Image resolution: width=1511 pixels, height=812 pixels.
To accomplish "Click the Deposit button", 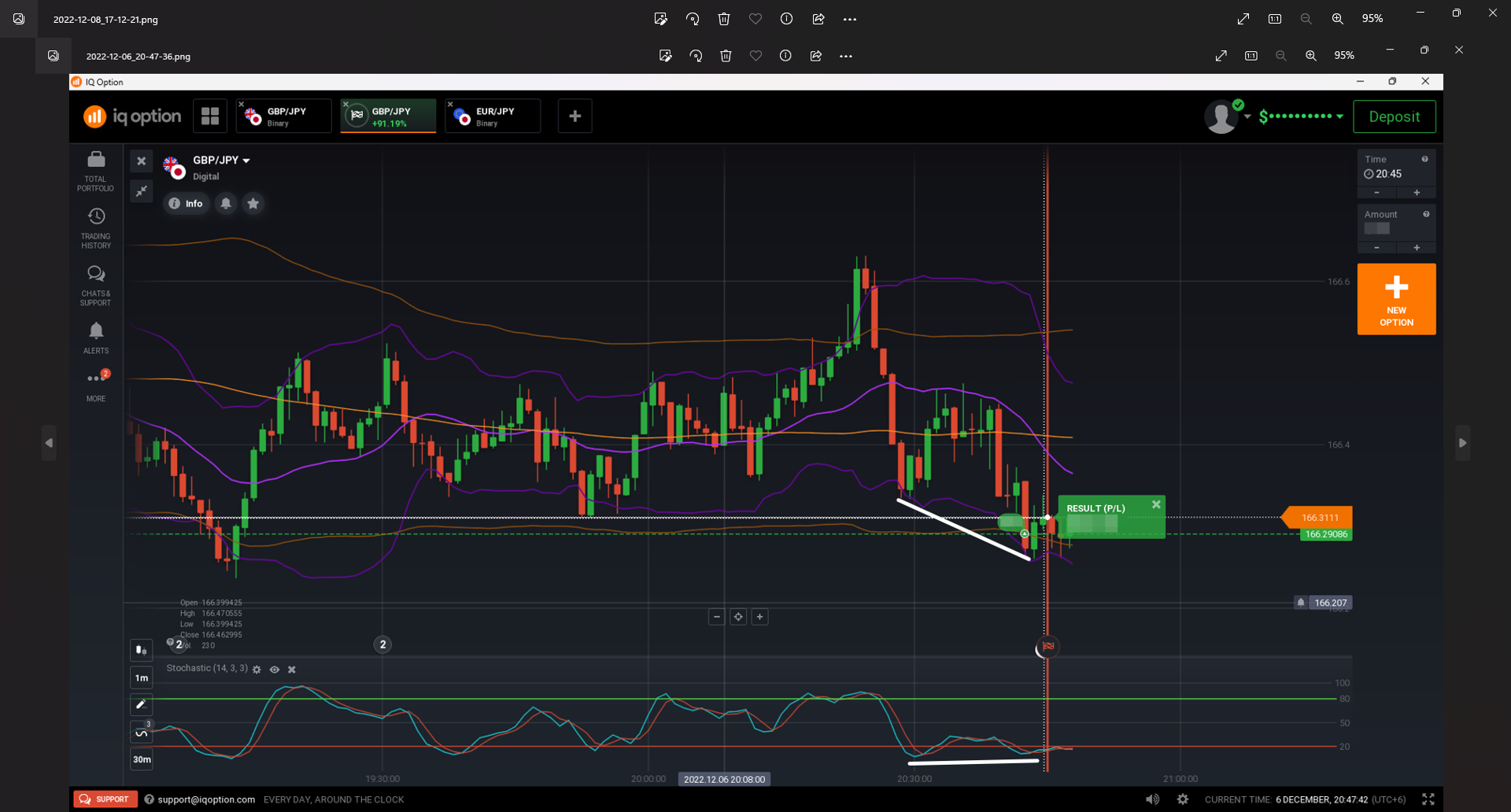I will coord(1395,116).
